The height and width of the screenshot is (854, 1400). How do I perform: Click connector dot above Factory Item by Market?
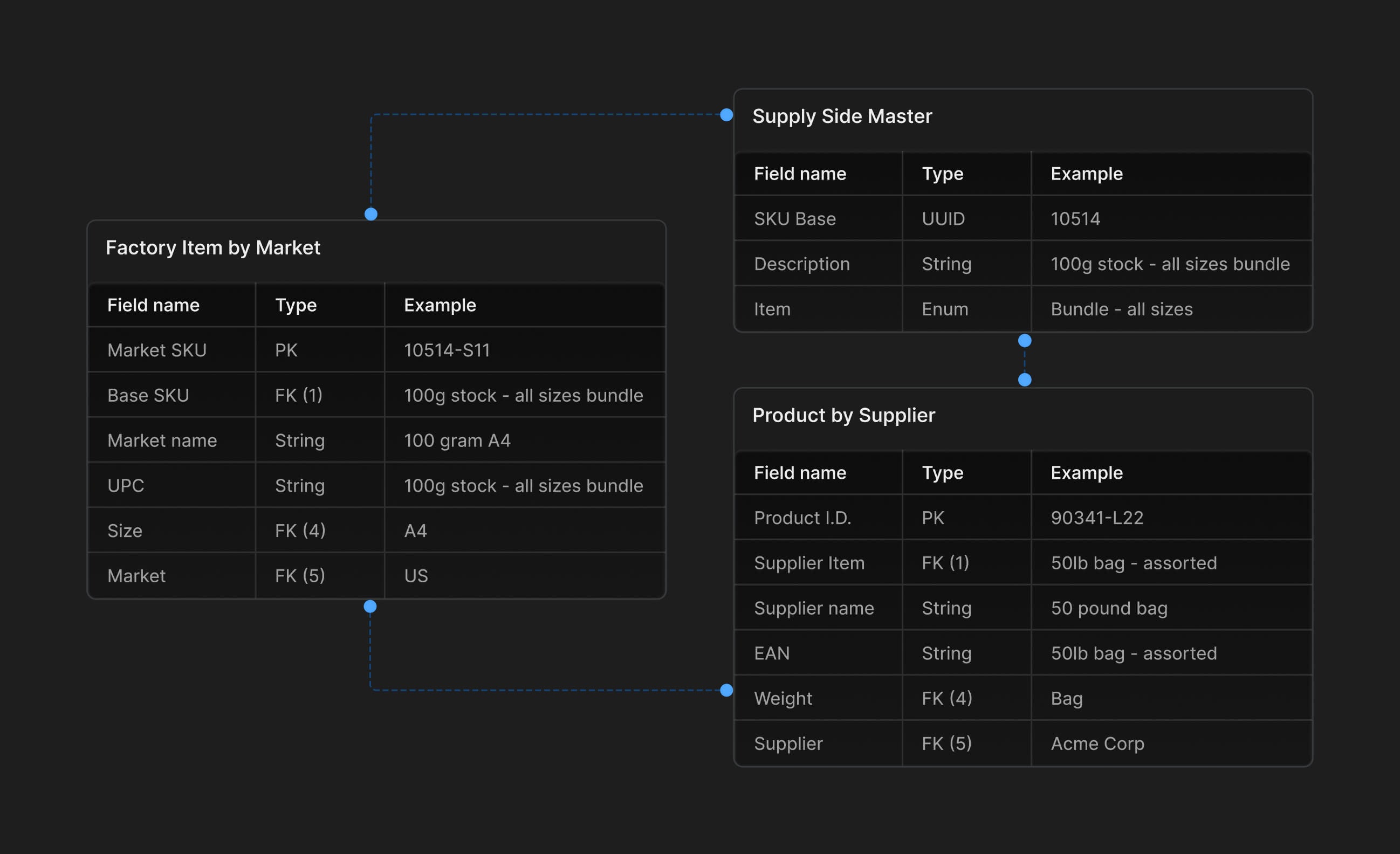pyautogui.click(x=371, y=214)
